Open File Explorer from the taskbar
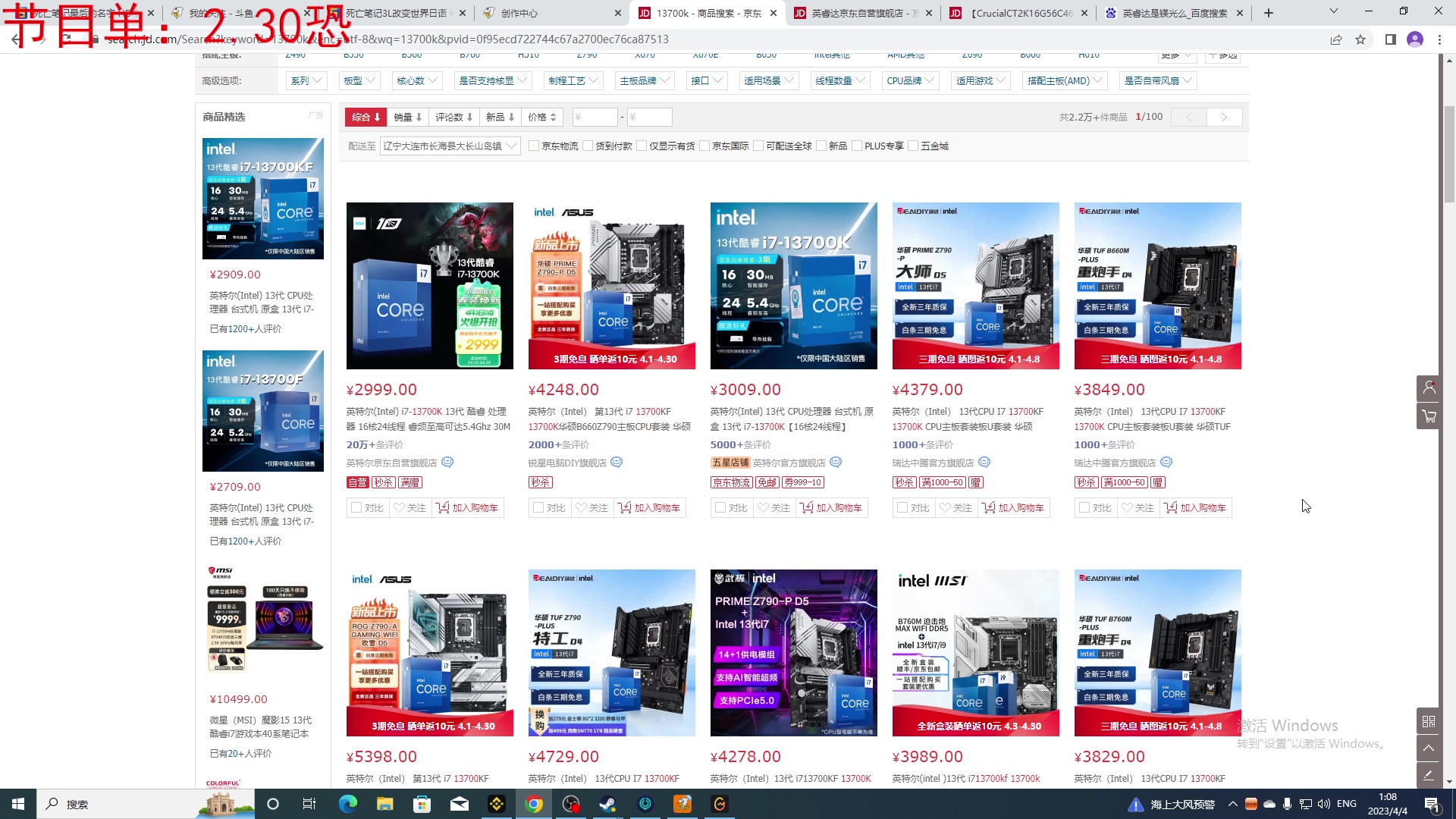 (x=385, y=804)
